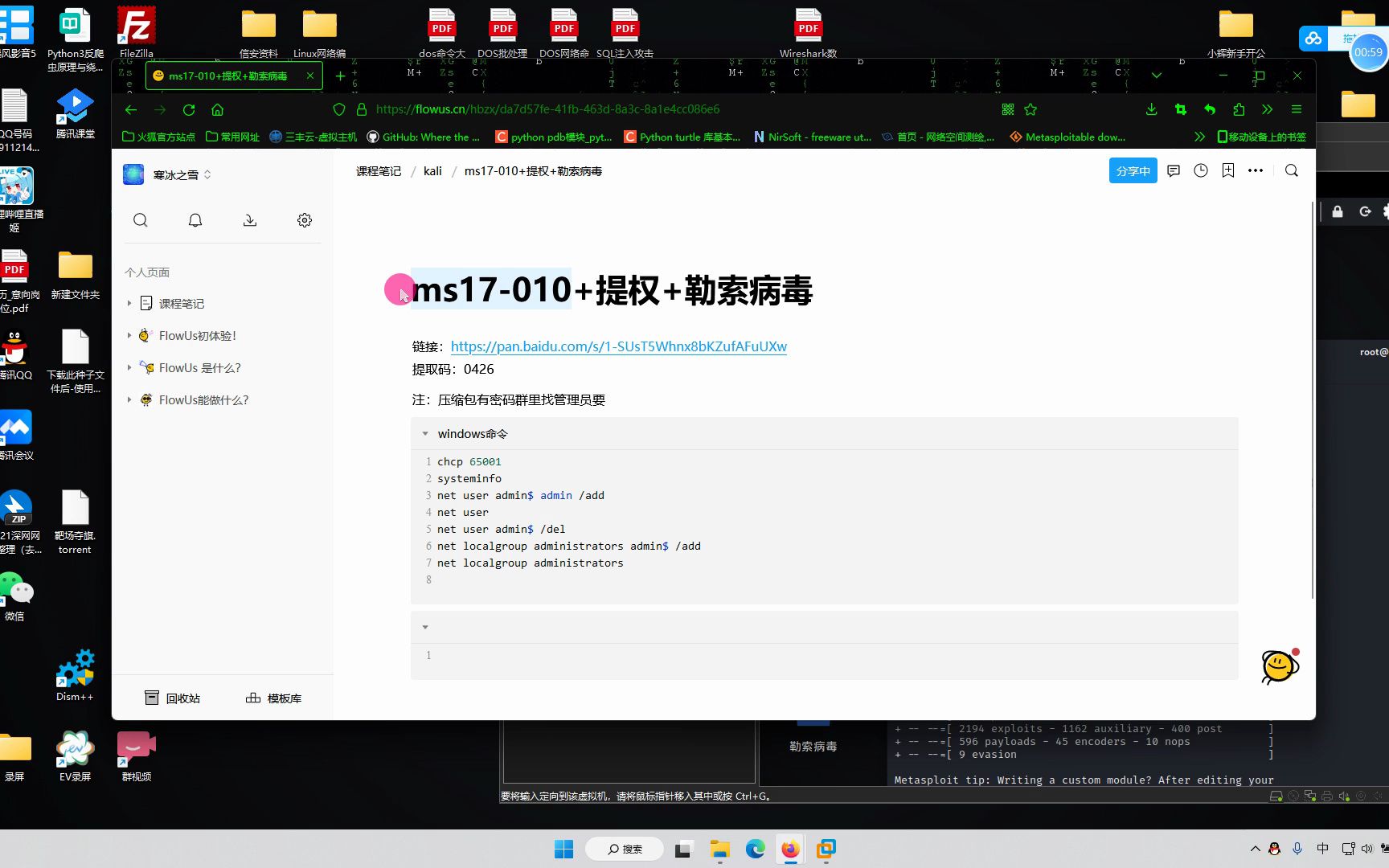Open the browser screenshot crop tool
Screen dimensions: 1389x868
1180,109
